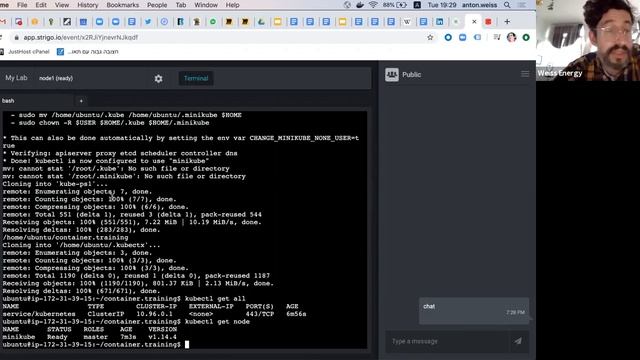Screen dimensions: 640x360
Task: Select the My Lab section
Action: click(16, 78)
